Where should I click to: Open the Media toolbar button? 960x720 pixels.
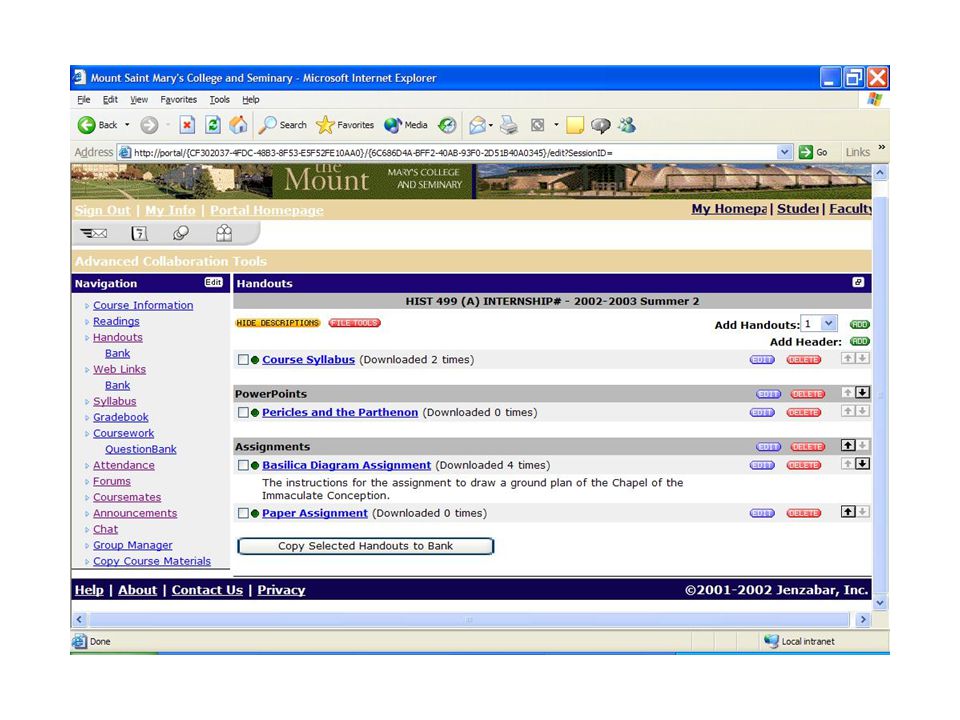click(x=405, y=125)
